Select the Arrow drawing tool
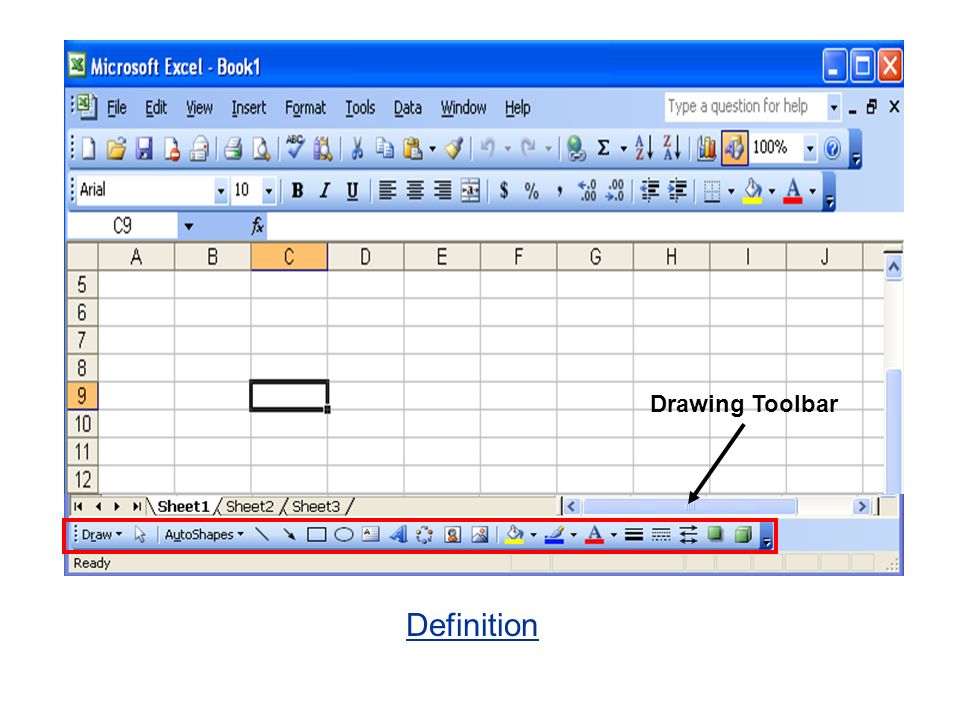 coord(289,534)
